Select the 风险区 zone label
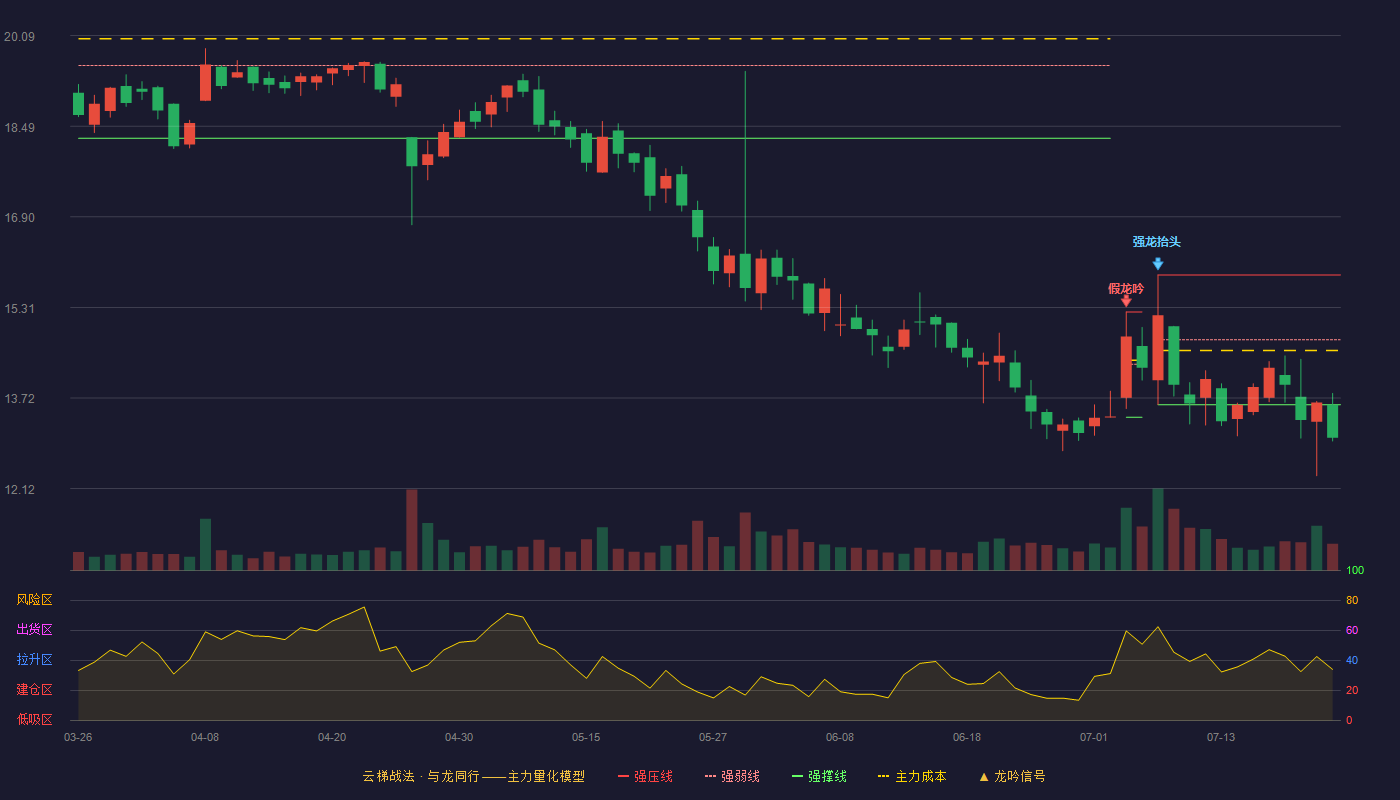The height and width of the screenshot is (800, 1400). click(x=34, y=600)
